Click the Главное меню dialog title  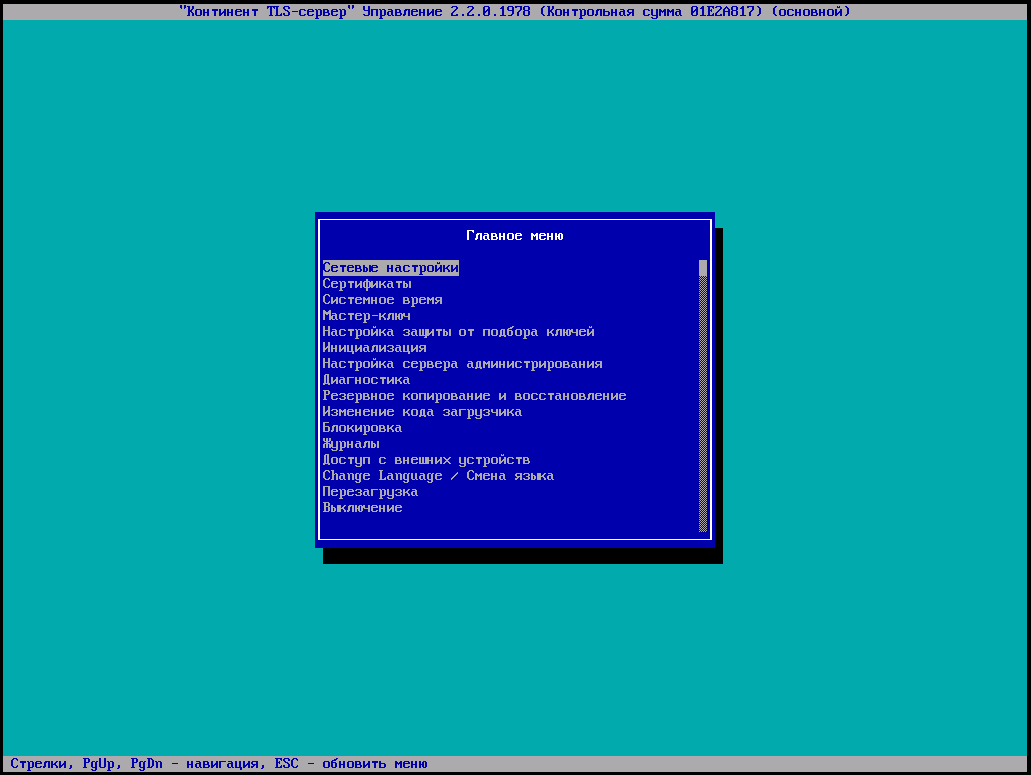tap(515, 235)
